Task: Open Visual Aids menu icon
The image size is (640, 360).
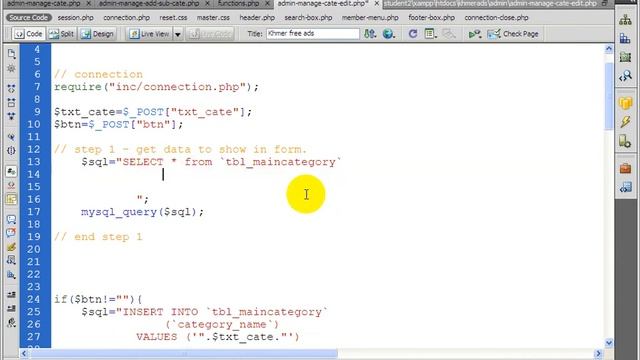Action: pyautogui.click(x=449, y=34)
